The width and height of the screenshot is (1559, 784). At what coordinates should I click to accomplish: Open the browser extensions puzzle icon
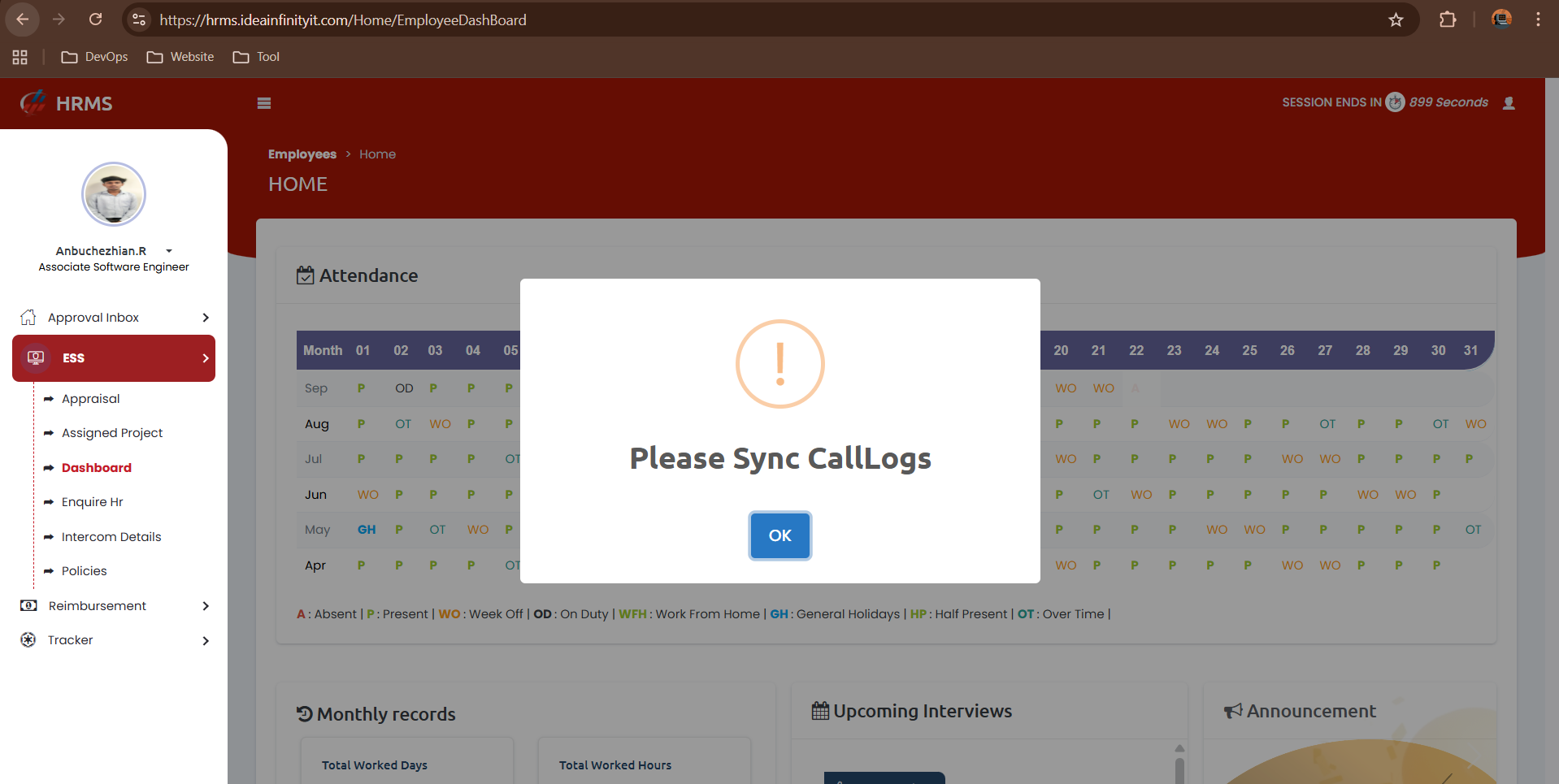pos(1448,19)
